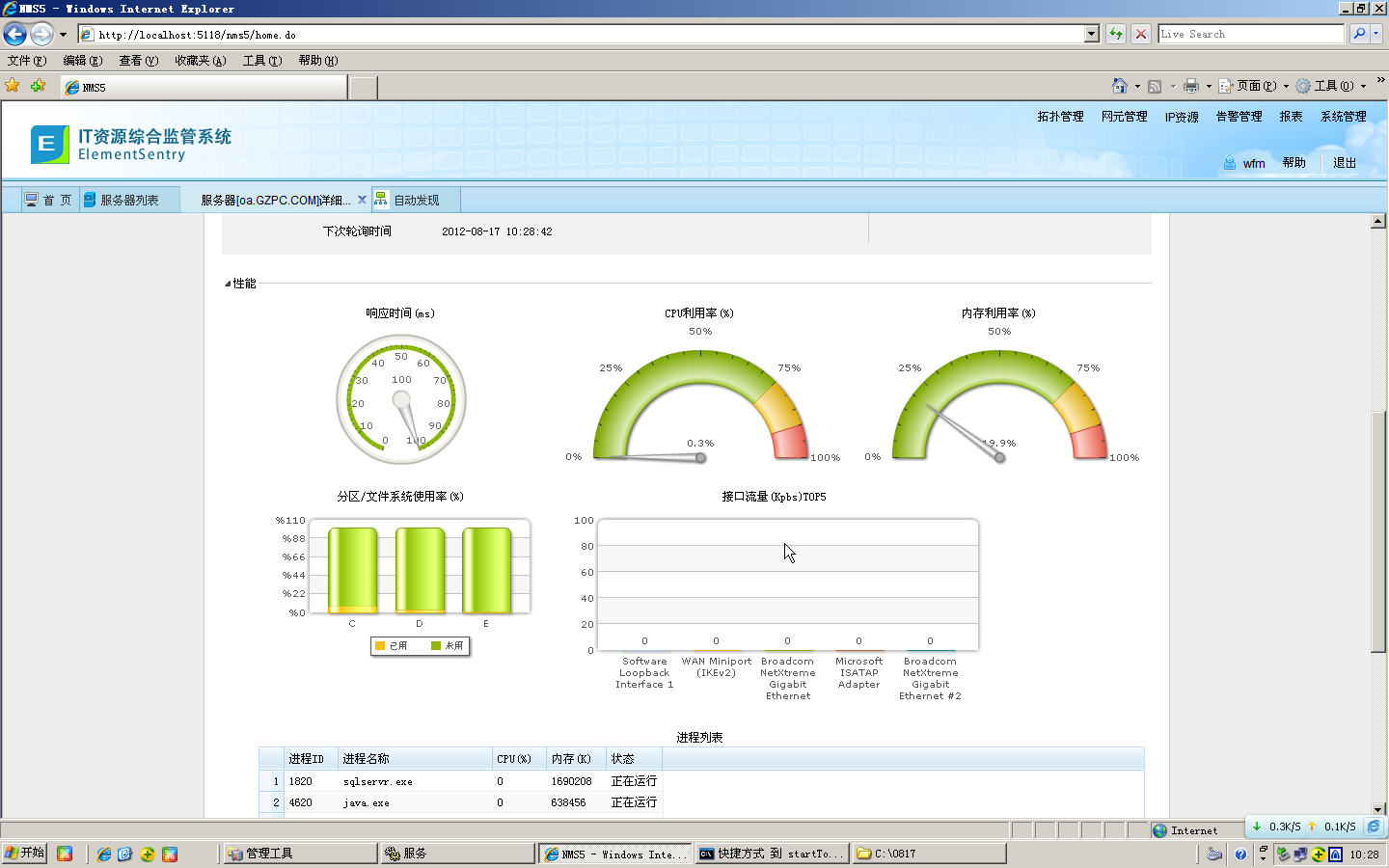Image resolution: width=1389 pixels, height=868 pixels.
Task: Click the sqlservr.exe process name
Action: [378, 782]
